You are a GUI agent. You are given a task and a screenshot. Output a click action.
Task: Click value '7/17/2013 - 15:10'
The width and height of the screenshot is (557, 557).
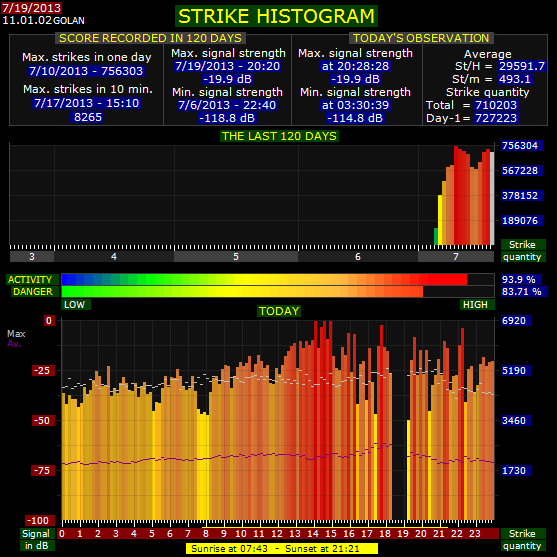pos(86,103)
